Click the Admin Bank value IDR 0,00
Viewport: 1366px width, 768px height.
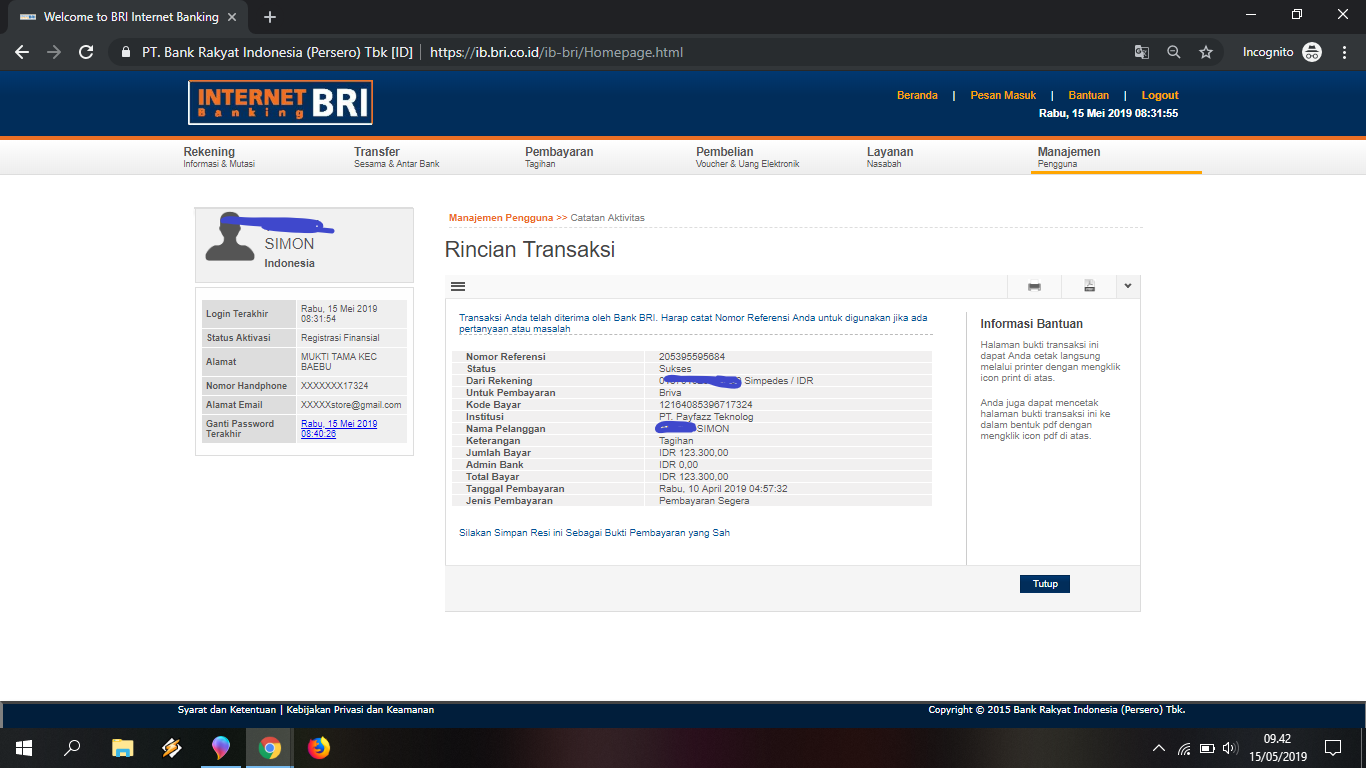(679, 465)
